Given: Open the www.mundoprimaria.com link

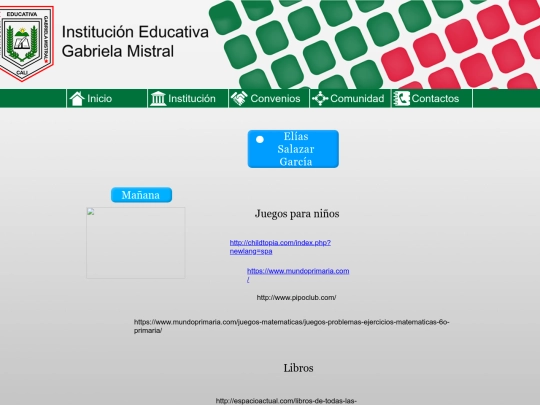Looking at the screenshot, I should click(298, 275).
